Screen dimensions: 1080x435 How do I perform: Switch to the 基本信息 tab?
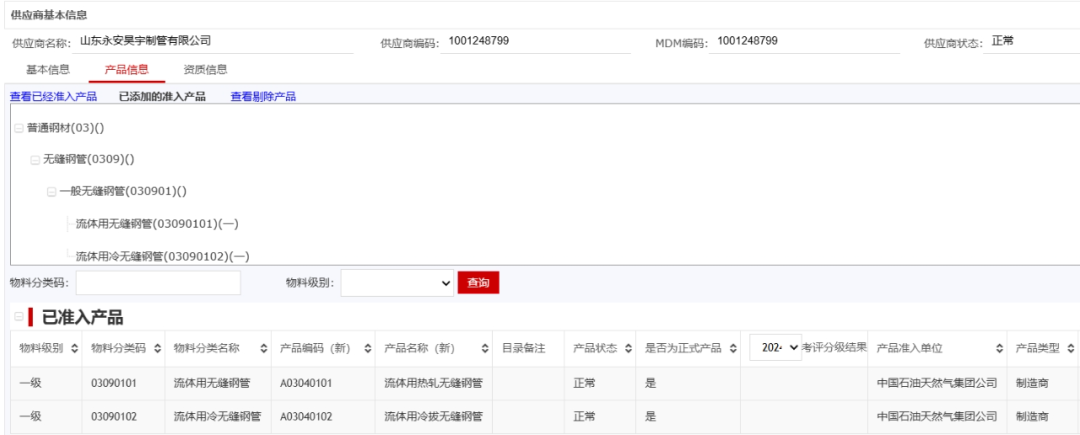pyautogui.click(x=47, y=69)
